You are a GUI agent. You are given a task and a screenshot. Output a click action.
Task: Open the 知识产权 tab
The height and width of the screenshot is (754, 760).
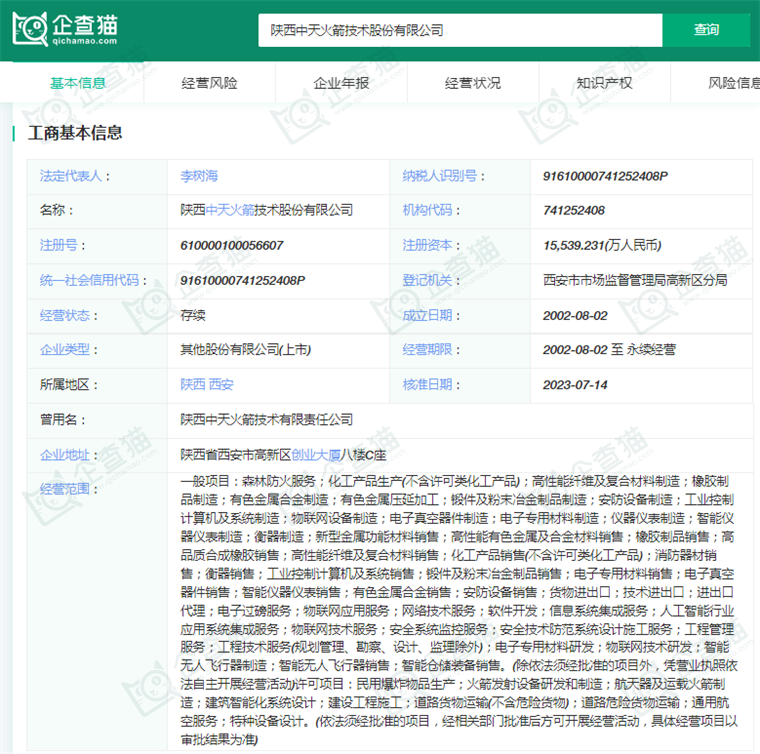coord(604,83)
